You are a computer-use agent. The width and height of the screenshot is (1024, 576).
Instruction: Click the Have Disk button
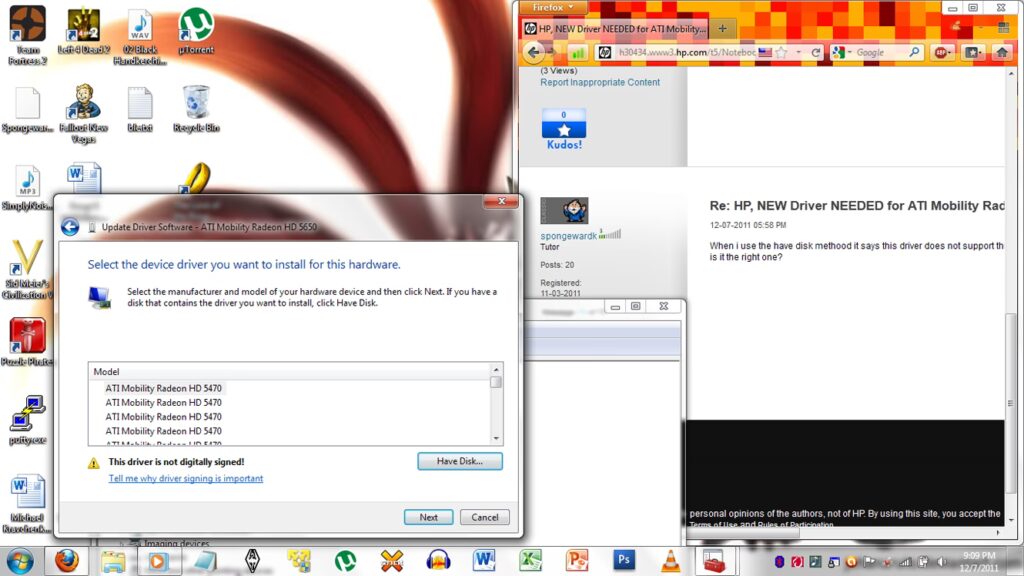click(x=459, y=461)
